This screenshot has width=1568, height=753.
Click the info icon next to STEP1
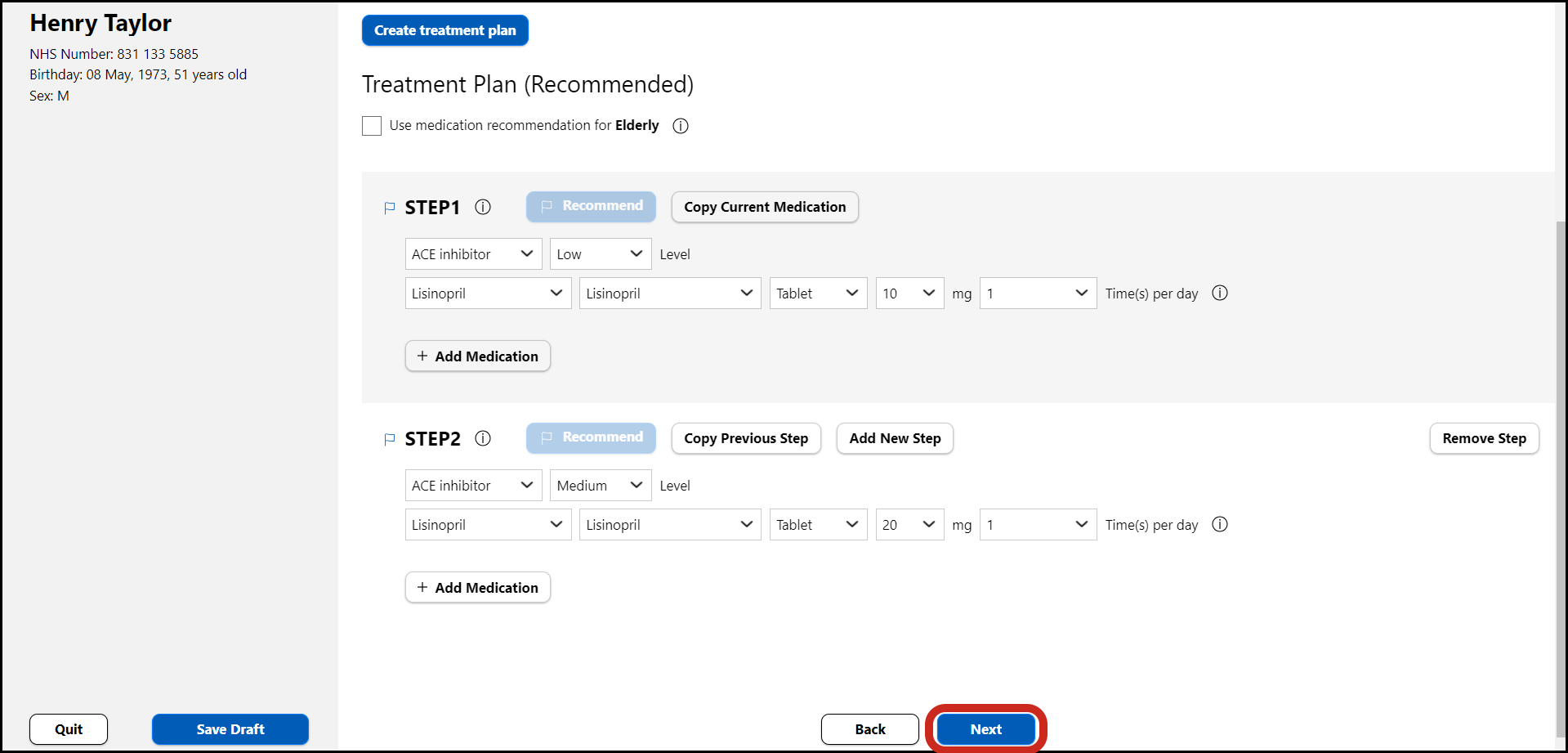(483, 207)
